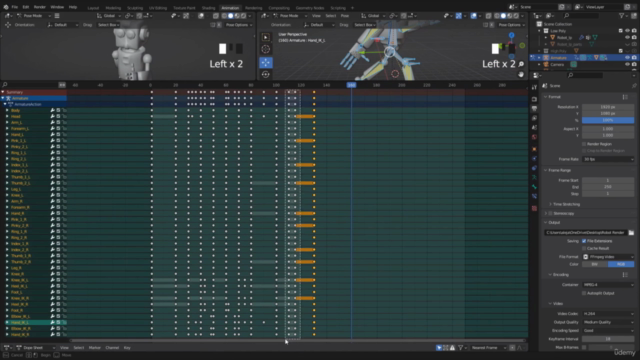This screenshot has width=640, height=360.
Task: Open the Frame Rate dropdown
Action: (x=608, y=159)
